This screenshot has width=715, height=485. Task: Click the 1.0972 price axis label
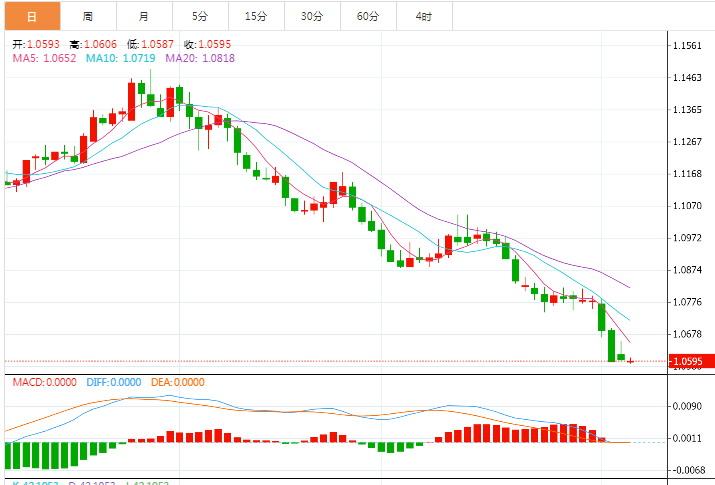coord(688,238)
